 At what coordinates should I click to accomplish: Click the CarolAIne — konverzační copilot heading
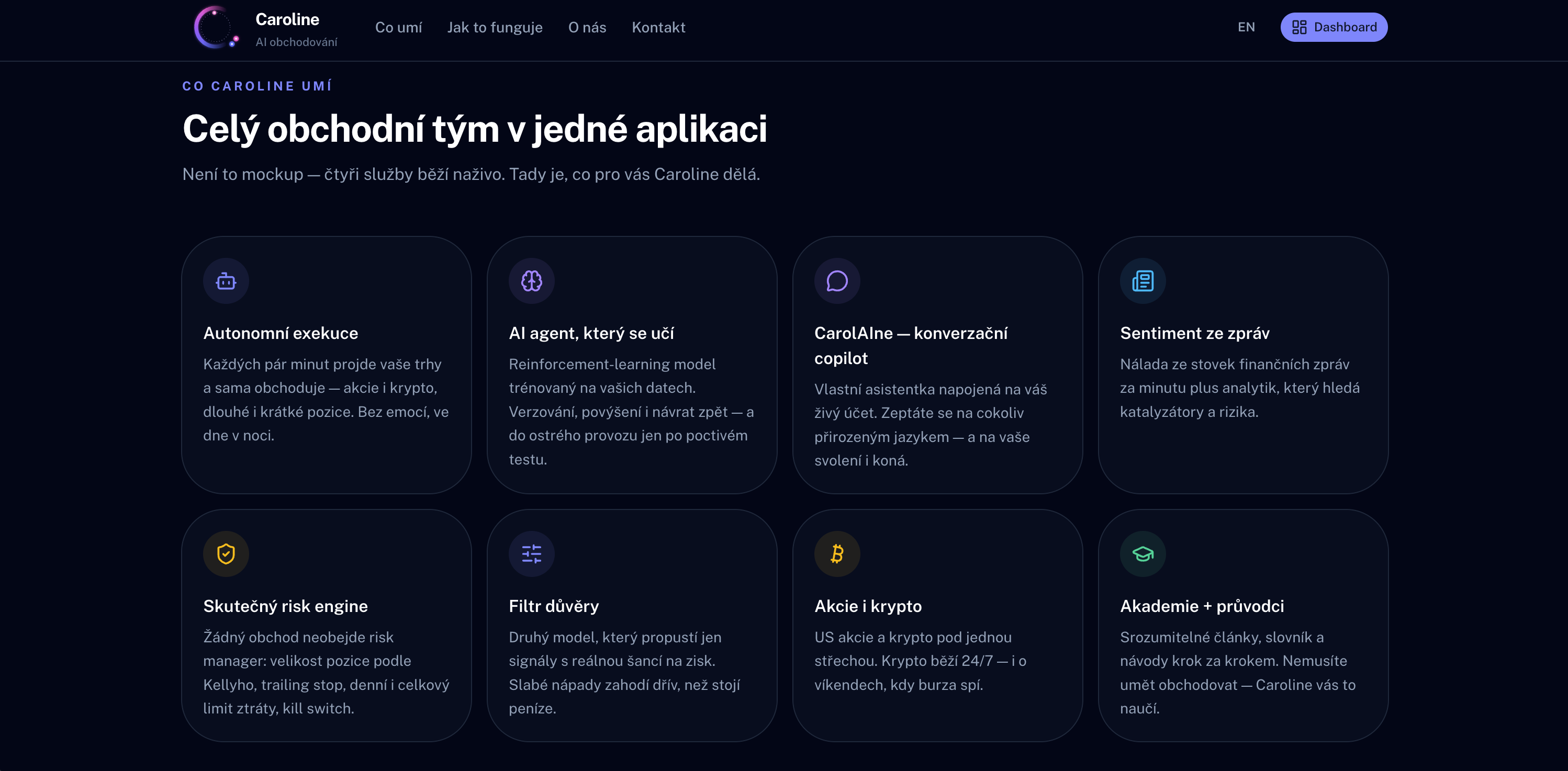pyautogui.click(x=911, y=346)
